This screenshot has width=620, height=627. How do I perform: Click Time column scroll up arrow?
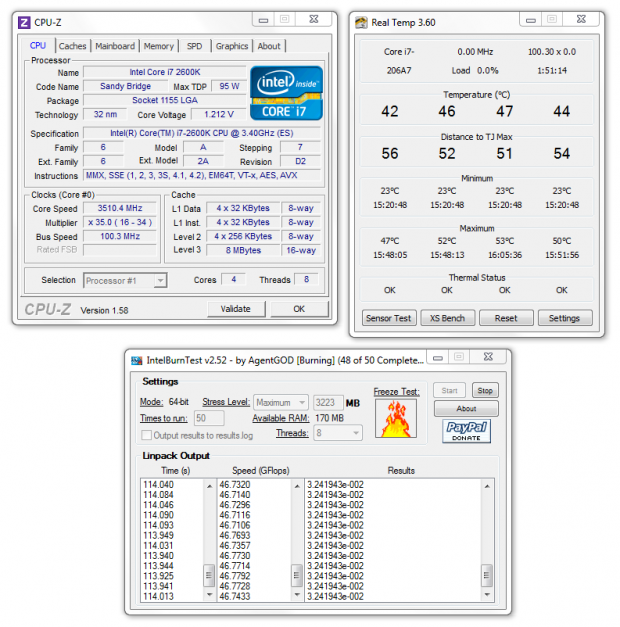[209, 486]
